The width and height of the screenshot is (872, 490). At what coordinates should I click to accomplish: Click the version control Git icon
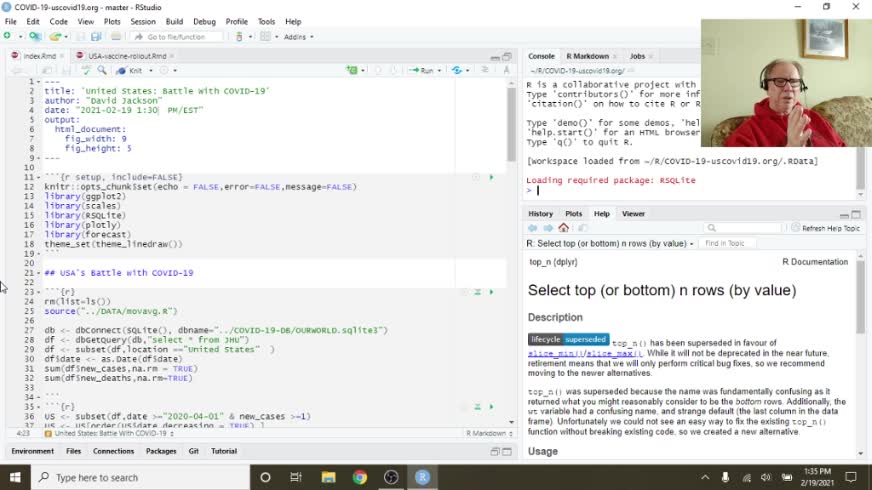239,37
